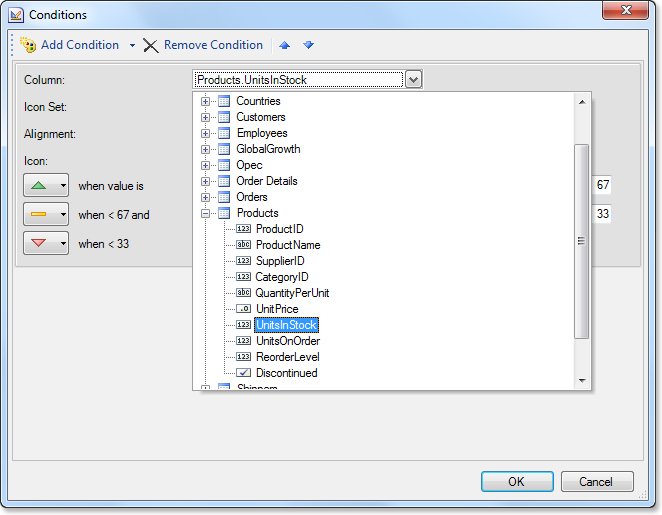Choose the SupplierID column
Screen dimensions: 662x515
(280, 261)
